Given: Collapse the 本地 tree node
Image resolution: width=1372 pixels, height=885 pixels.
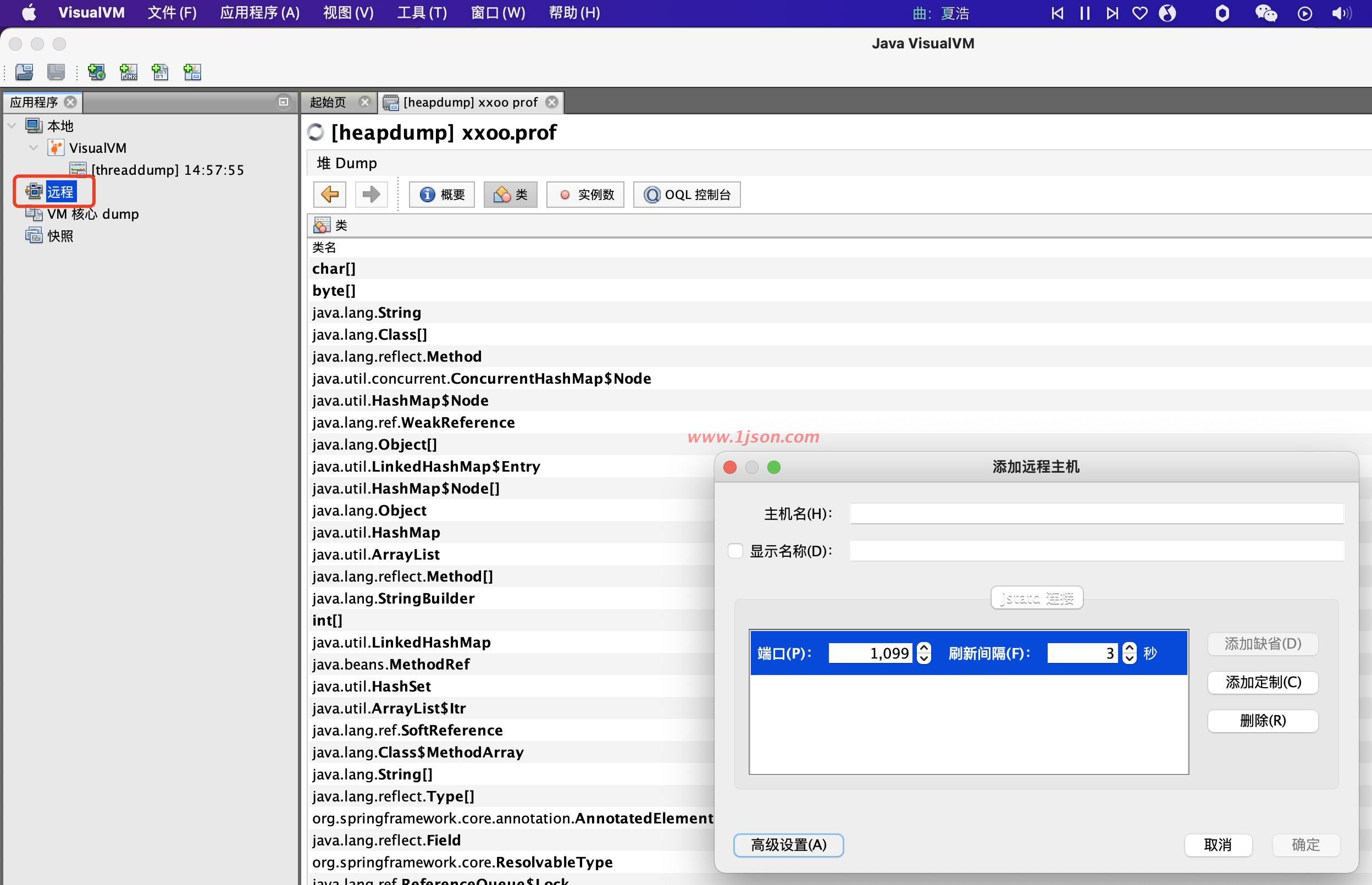Looking at the screenshot, I should tap(12, 125).
